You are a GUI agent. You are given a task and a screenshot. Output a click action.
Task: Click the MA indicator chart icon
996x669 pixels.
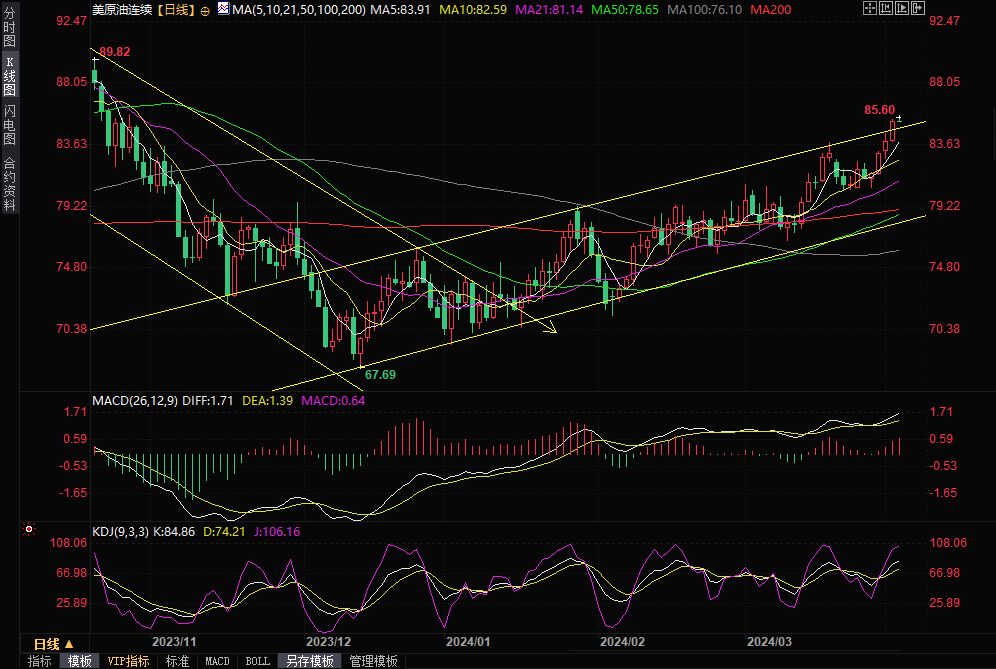[x=222, y=10]
